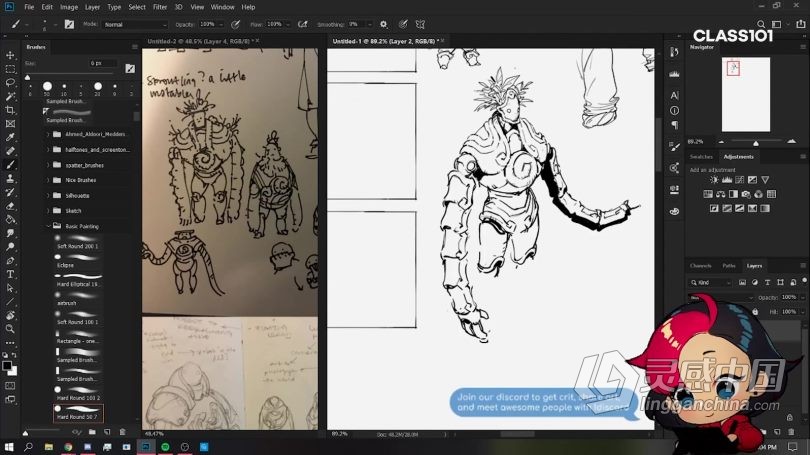Open the Search icon at top right
The height and width of the screenshot is (455, 810).
(x=760, y=24)
